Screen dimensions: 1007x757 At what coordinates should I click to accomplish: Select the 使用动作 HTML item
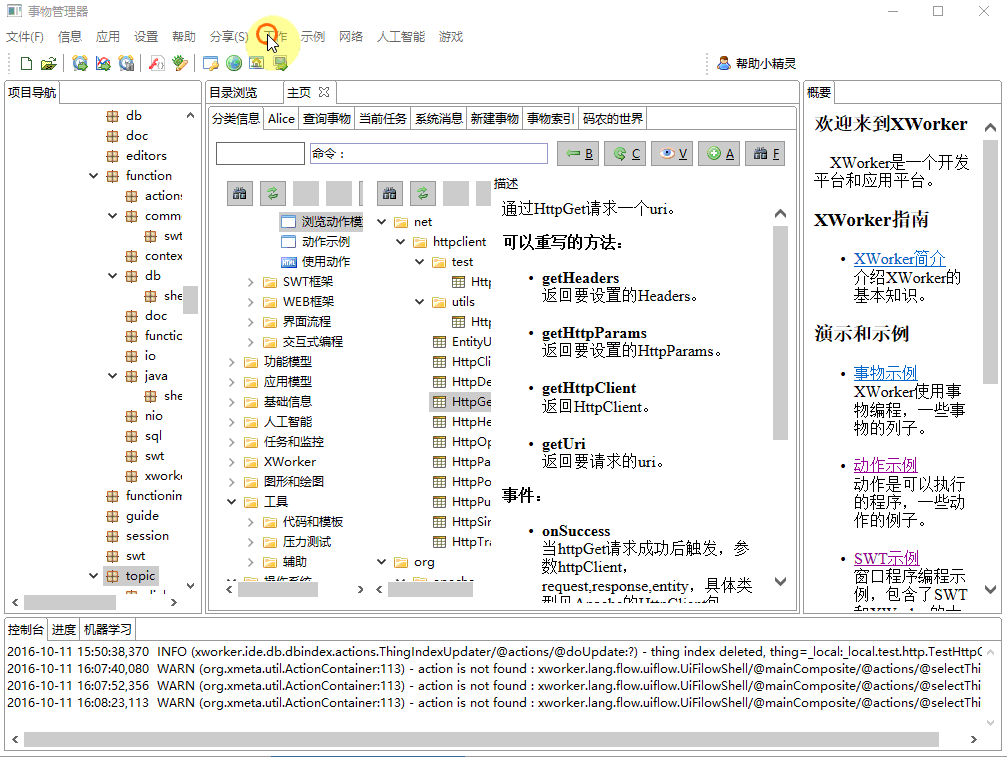(x=315, y=261)
